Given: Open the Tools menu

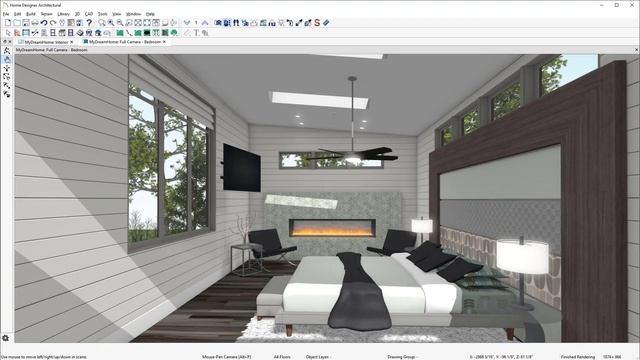Looking at the screenshot, I should click(x=102, y=14).
